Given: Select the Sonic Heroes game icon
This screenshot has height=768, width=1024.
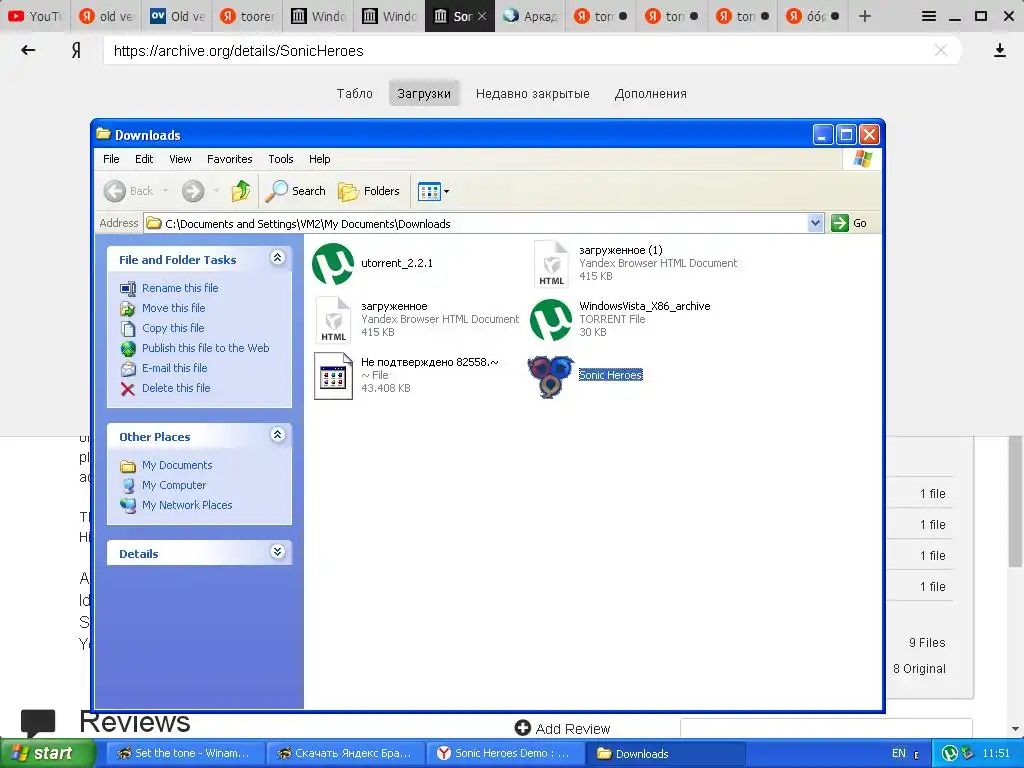Looking at the screenshot, I should click(x=551, y=377).
